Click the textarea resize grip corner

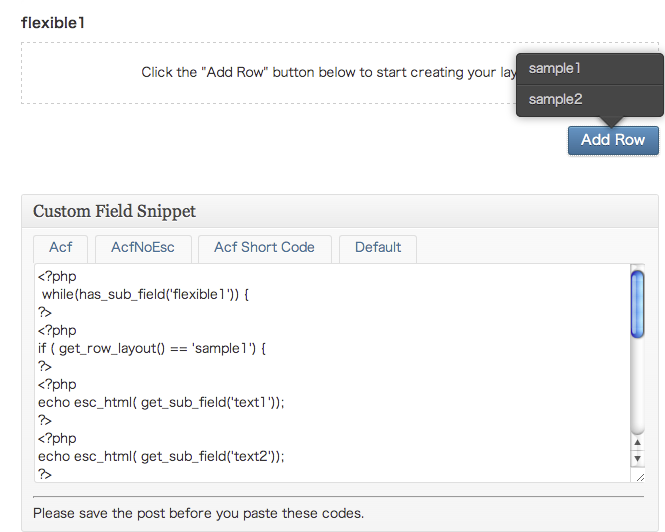click(640, 477)
